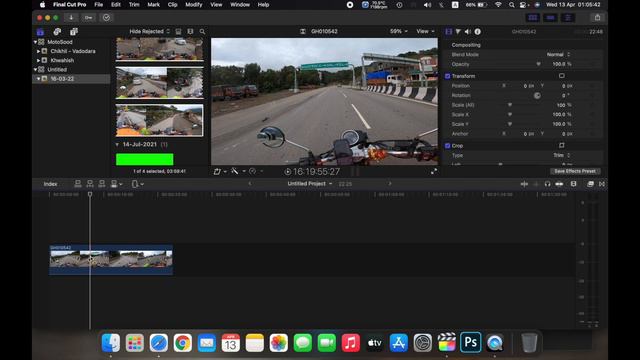The height and width of the screenshot is (360, 640).
Task: Adjust the Opacity slider handle
Action: (538, 64)
